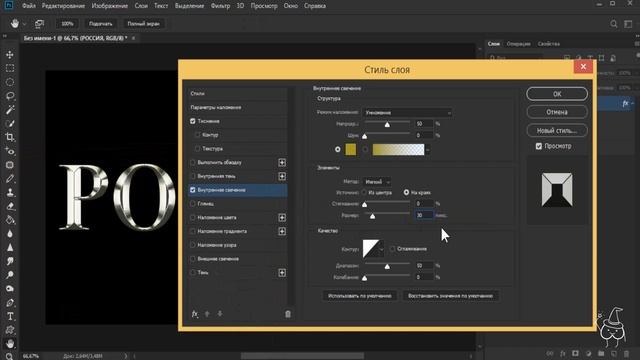Screen dimensions: 640x360
Task: Switch to the Свойства tab
Action: coord(549,44)
